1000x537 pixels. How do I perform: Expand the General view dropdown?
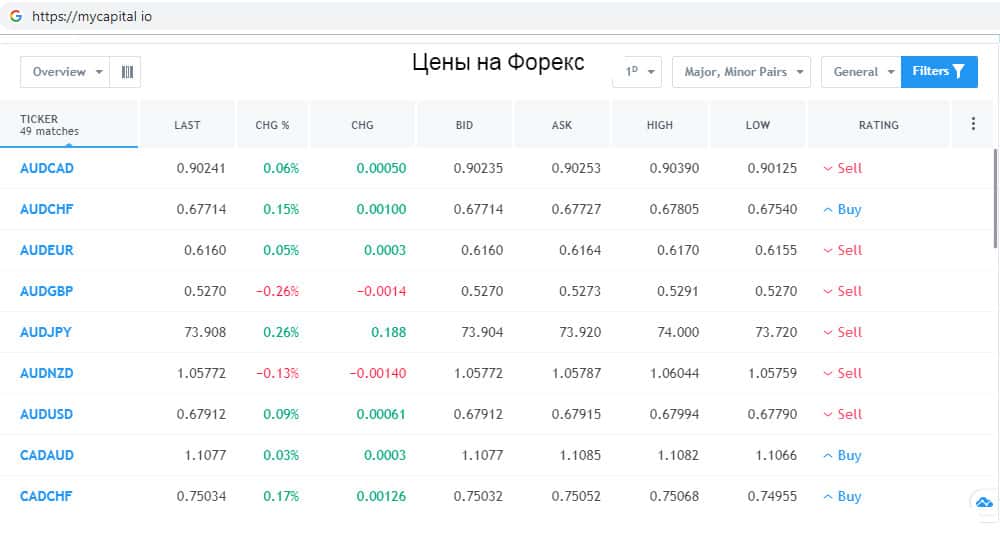860,72
